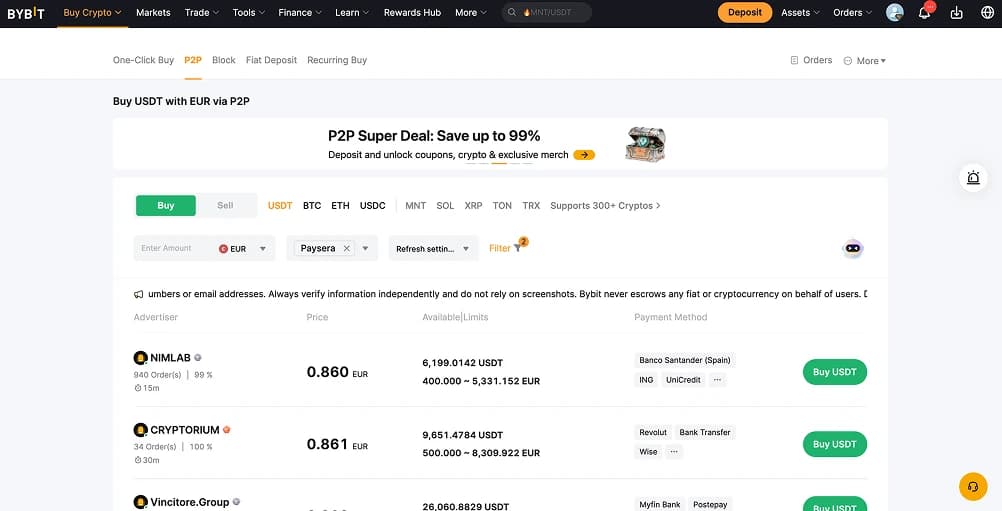Expand the Tools menu
The height and width of the screenshot is (511, 1002).
coord(249,13)
